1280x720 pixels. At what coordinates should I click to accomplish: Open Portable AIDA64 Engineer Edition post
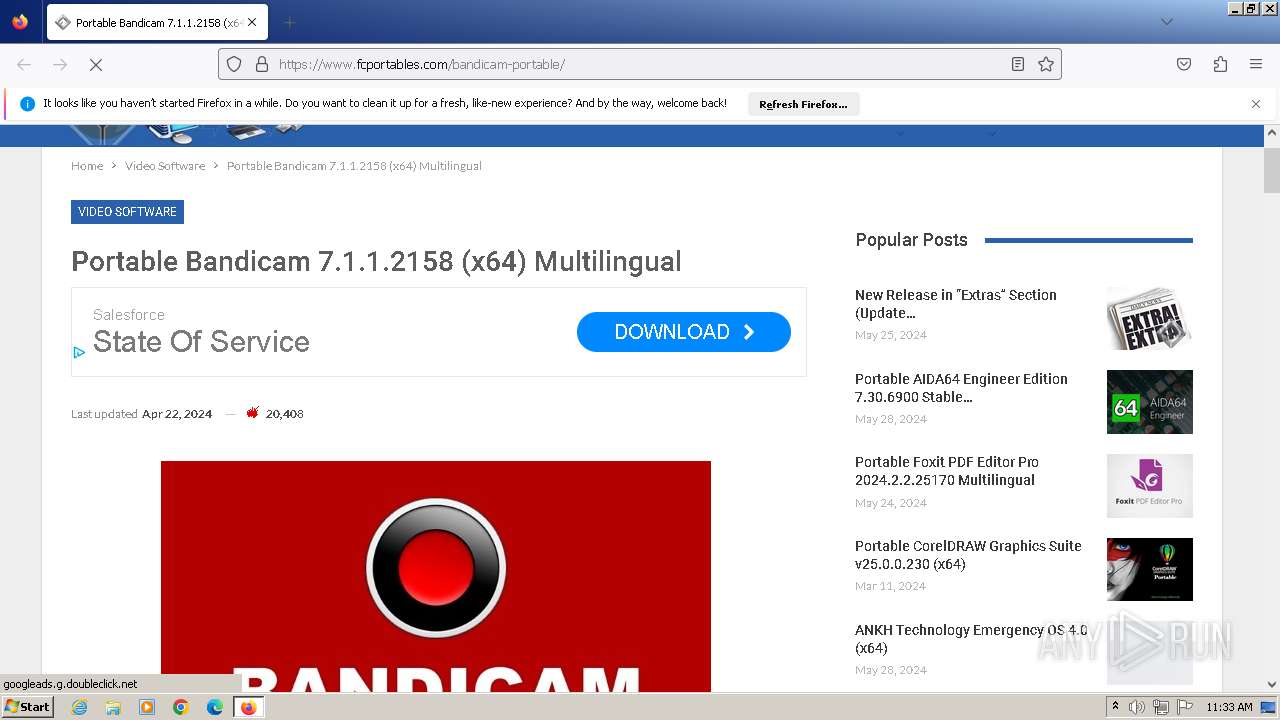[x=961, y=388]
